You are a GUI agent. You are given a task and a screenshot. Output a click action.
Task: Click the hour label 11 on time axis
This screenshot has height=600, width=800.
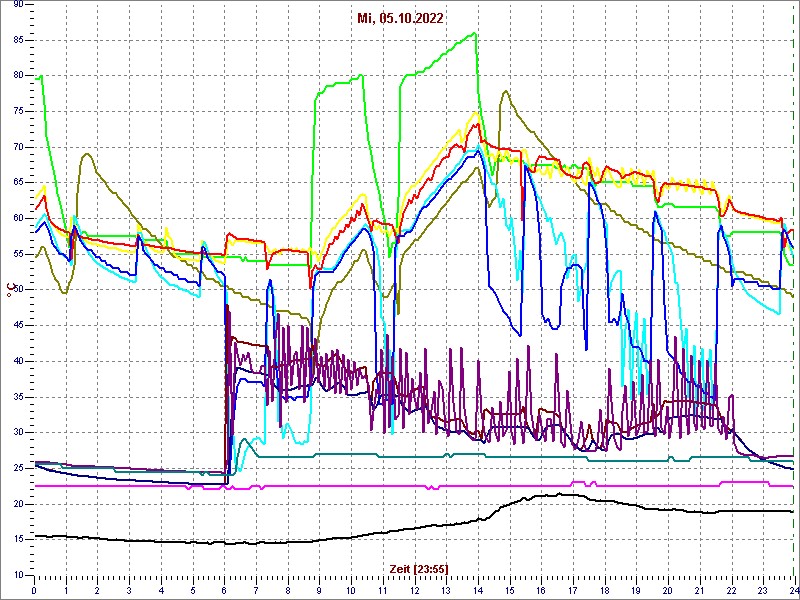coord(383,589)
